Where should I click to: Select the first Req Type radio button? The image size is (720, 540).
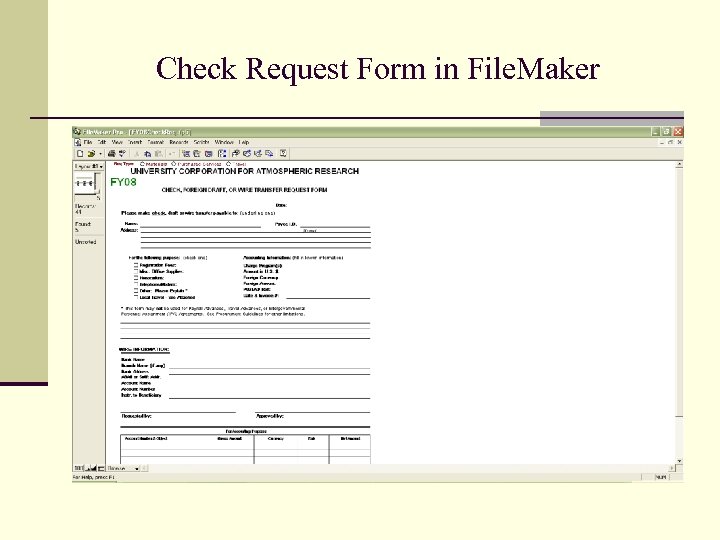coord(142,164)
